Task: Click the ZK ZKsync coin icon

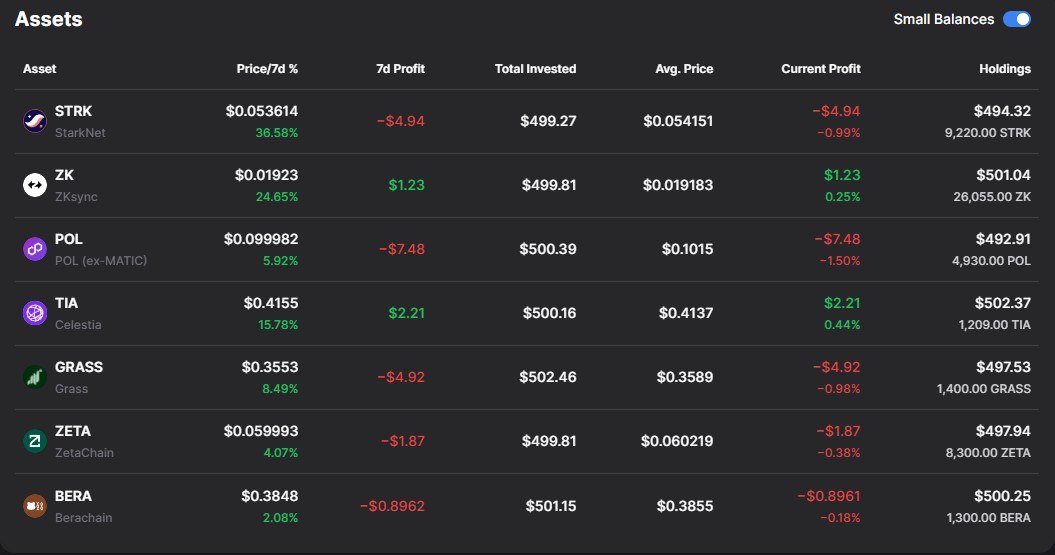Action: [35, 185]
